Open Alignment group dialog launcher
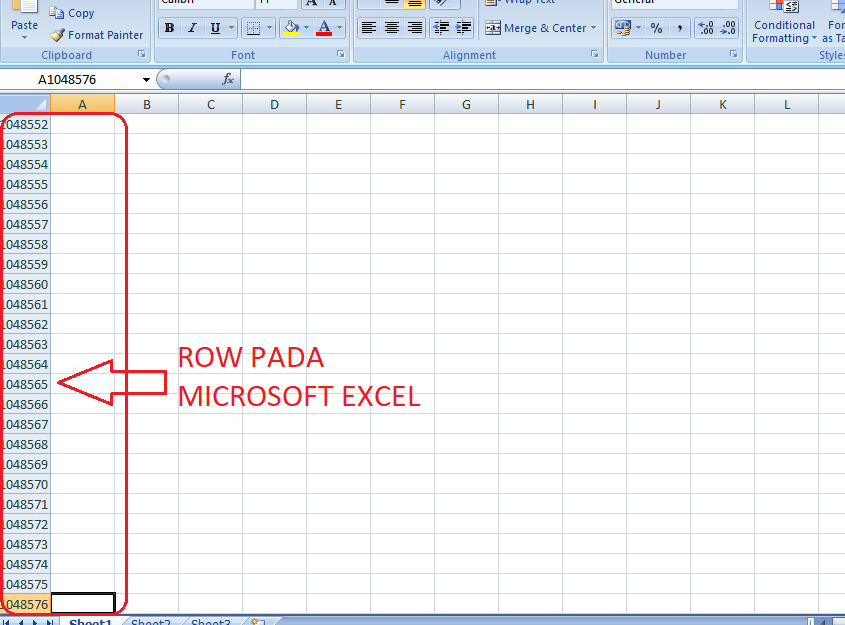 pyautogui.click(x=594, y=54)
